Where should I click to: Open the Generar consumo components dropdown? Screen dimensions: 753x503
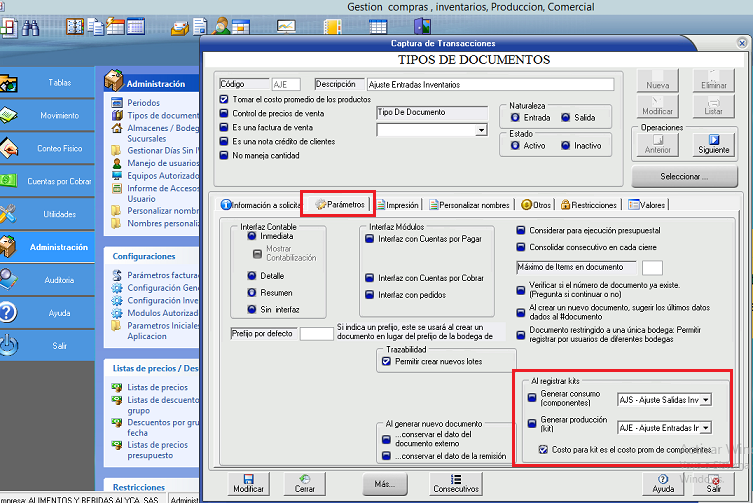point(707,400)
